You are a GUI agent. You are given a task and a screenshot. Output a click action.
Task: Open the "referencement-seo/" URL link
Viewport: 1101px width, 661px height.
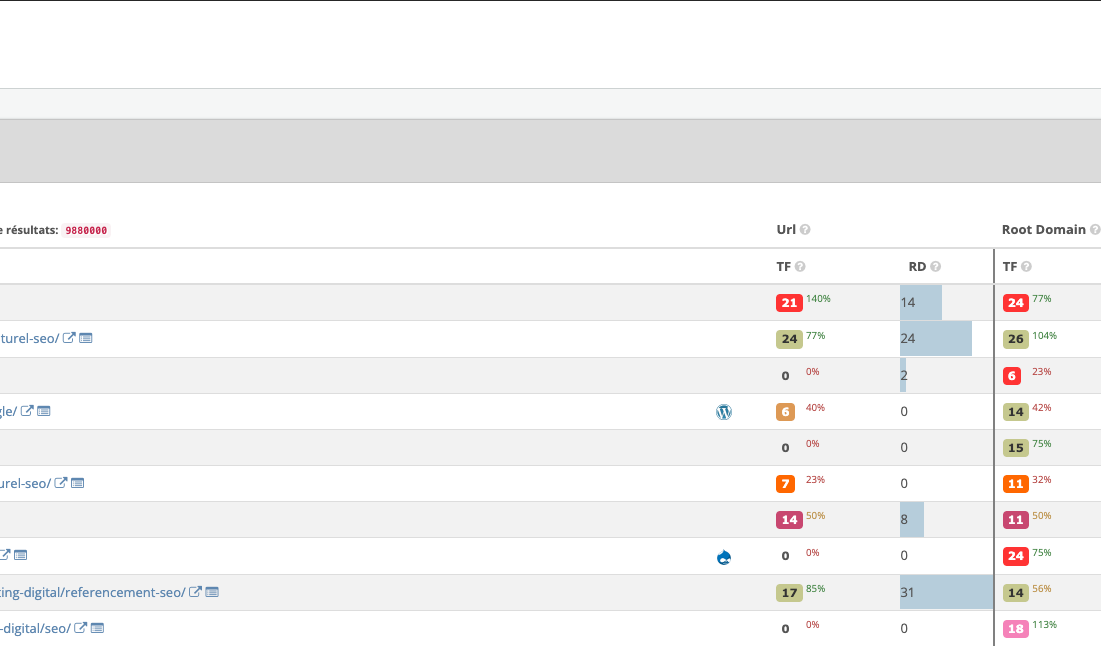click(x=92, y=592)
